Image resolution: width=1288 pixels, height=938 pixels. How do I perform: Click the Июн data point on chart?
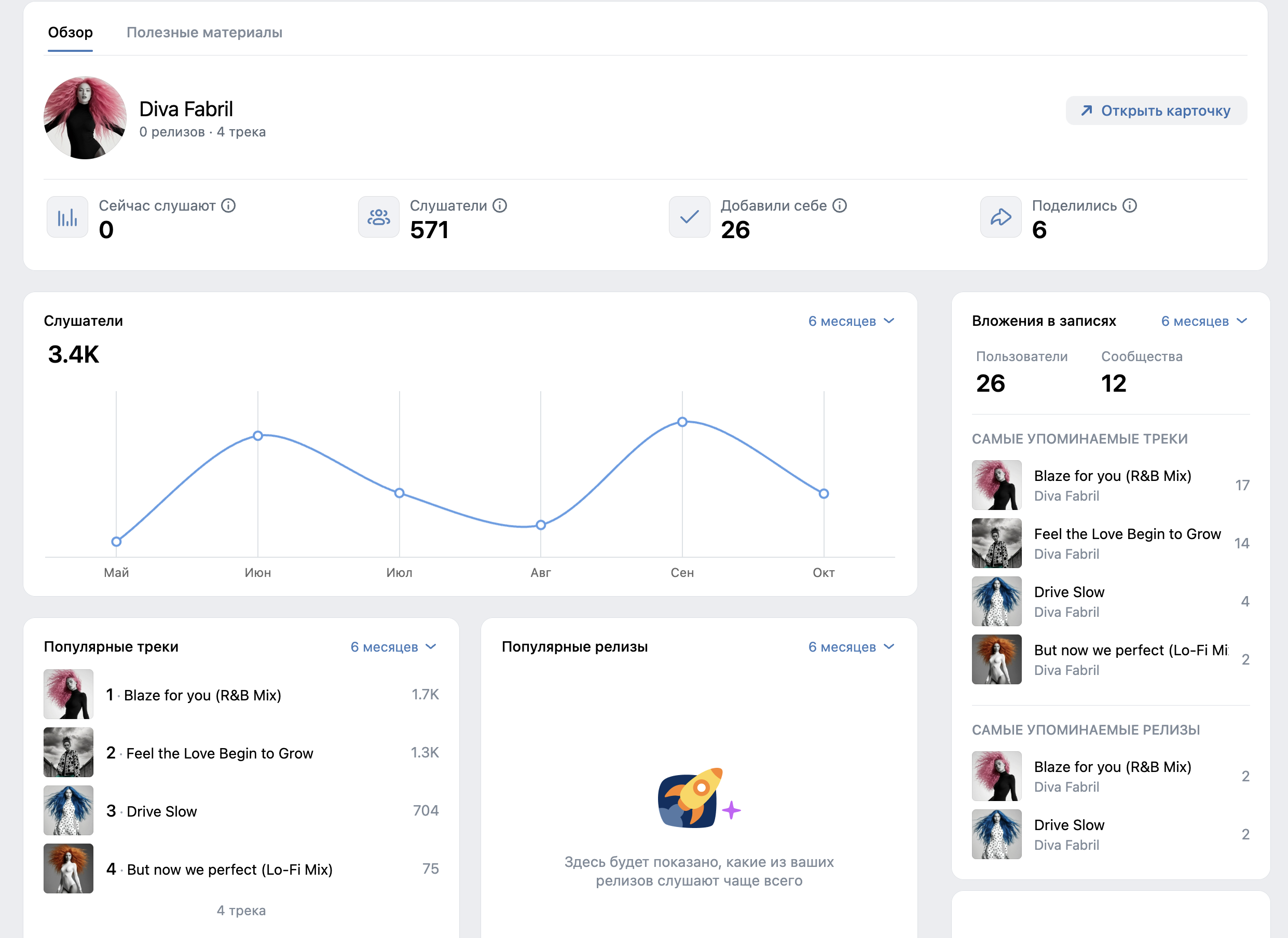tap(258, 435)
